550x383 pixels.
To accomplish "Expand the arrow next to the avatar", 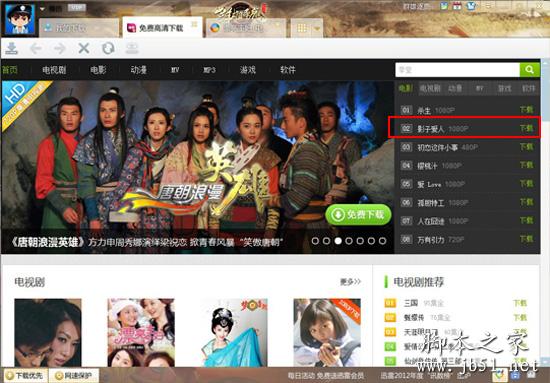I will coord(42,8).
